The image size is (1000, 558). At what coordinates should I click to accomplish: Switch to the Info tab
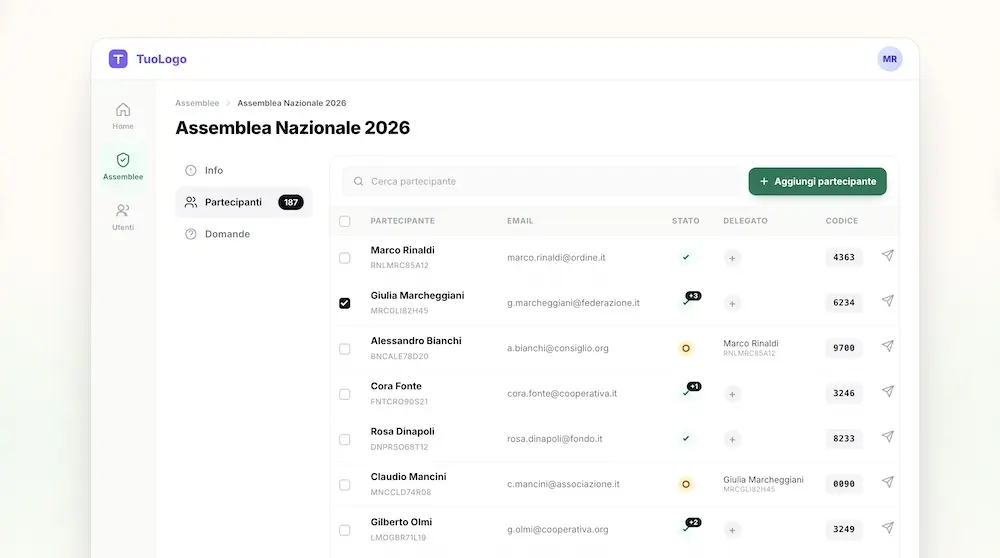(x=213, y=170)
